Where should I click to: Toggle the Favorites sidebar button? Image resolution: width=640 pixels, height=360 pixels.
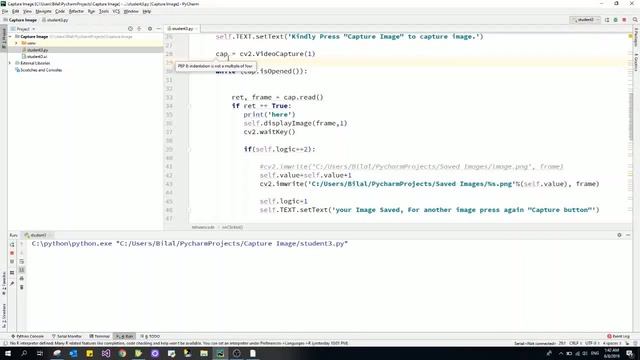pos(4,283)
